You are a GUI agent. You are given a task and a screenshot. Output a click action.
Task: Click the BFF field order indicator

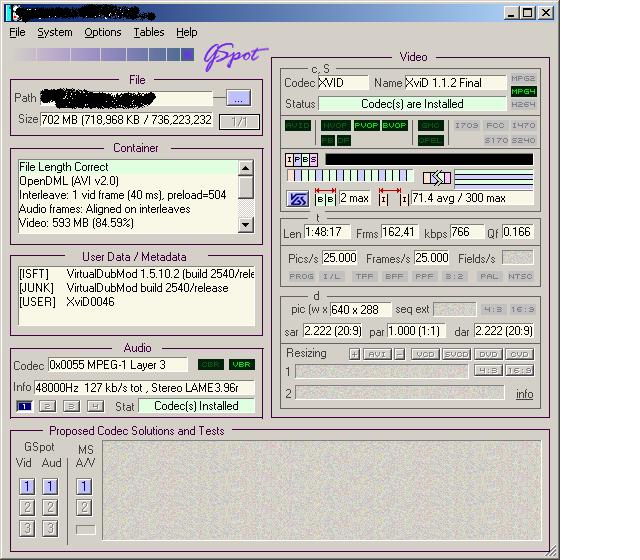coord(394,276)
